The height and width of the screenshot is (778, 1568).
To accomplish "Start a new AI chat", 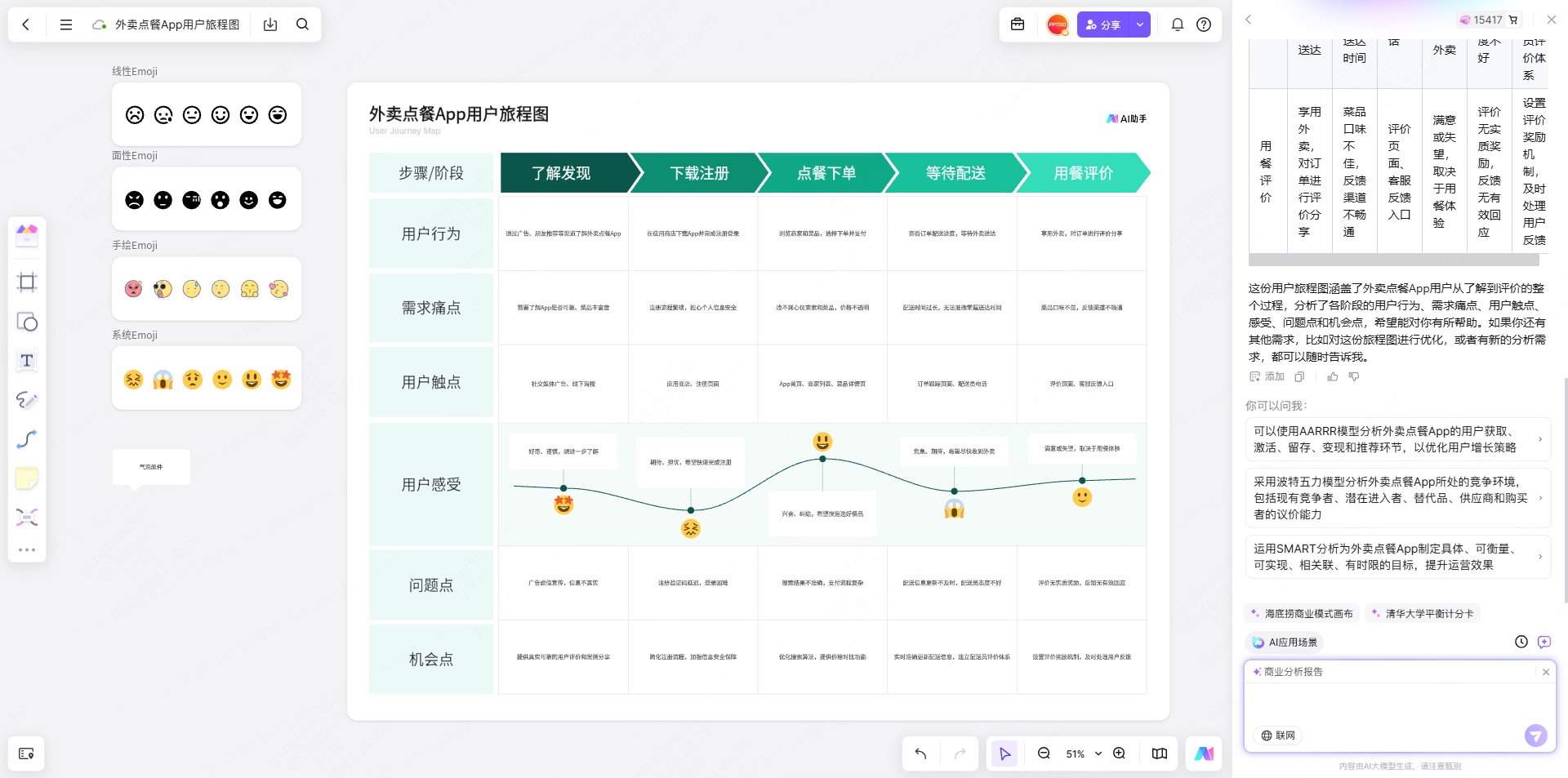I will pyautogui.click(x=1544, y=642).
